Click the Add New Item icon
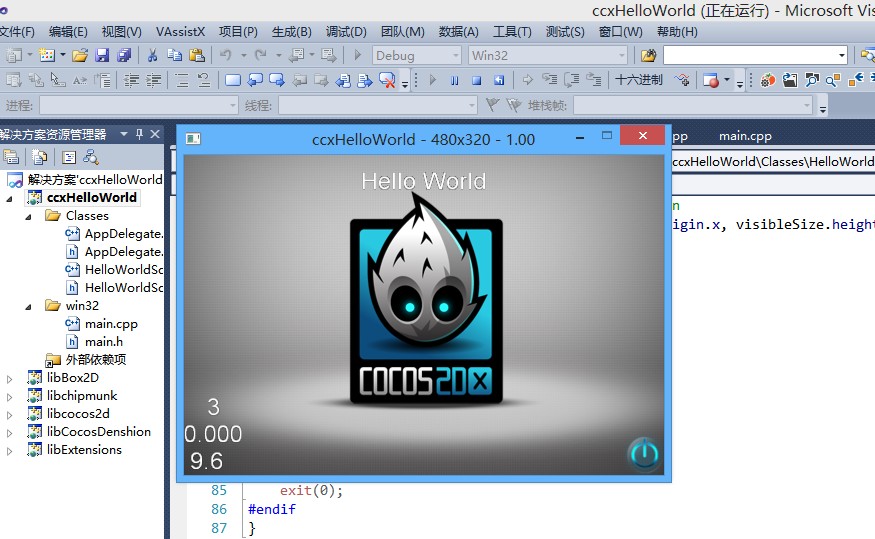Screen dimensions: 875x539 (47, 55)
